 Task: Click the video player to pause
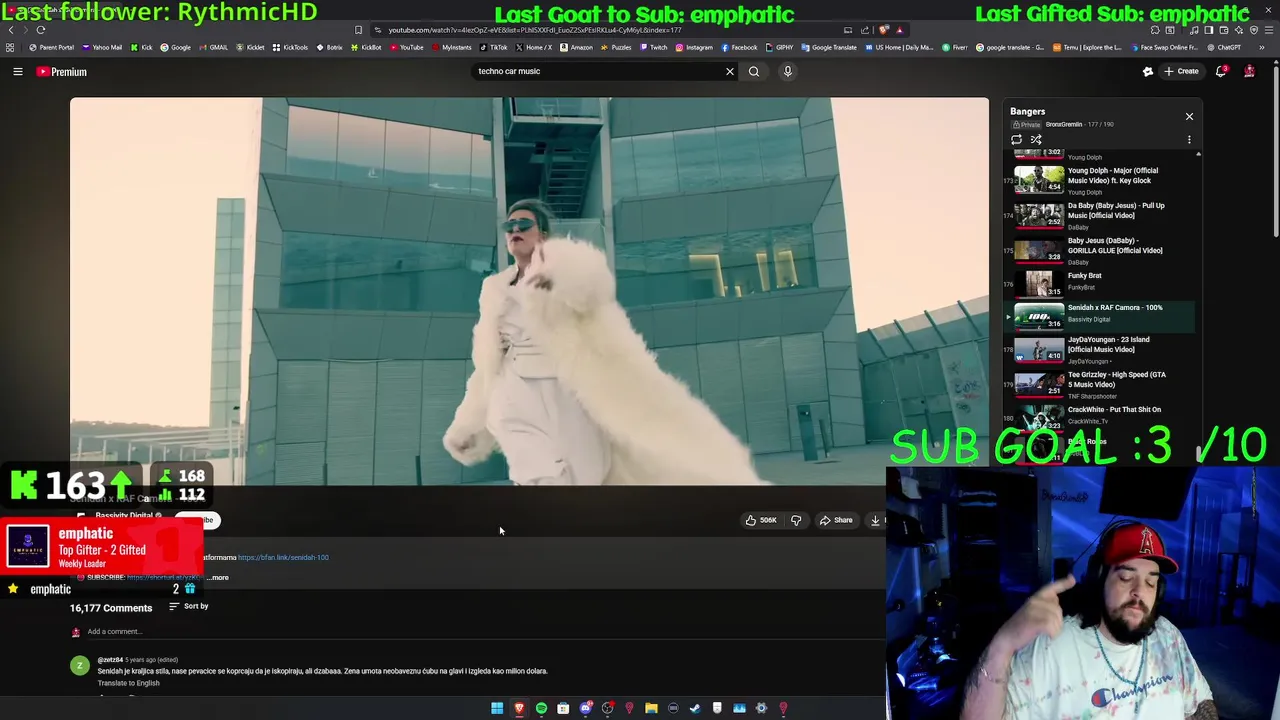pos(529,291)
